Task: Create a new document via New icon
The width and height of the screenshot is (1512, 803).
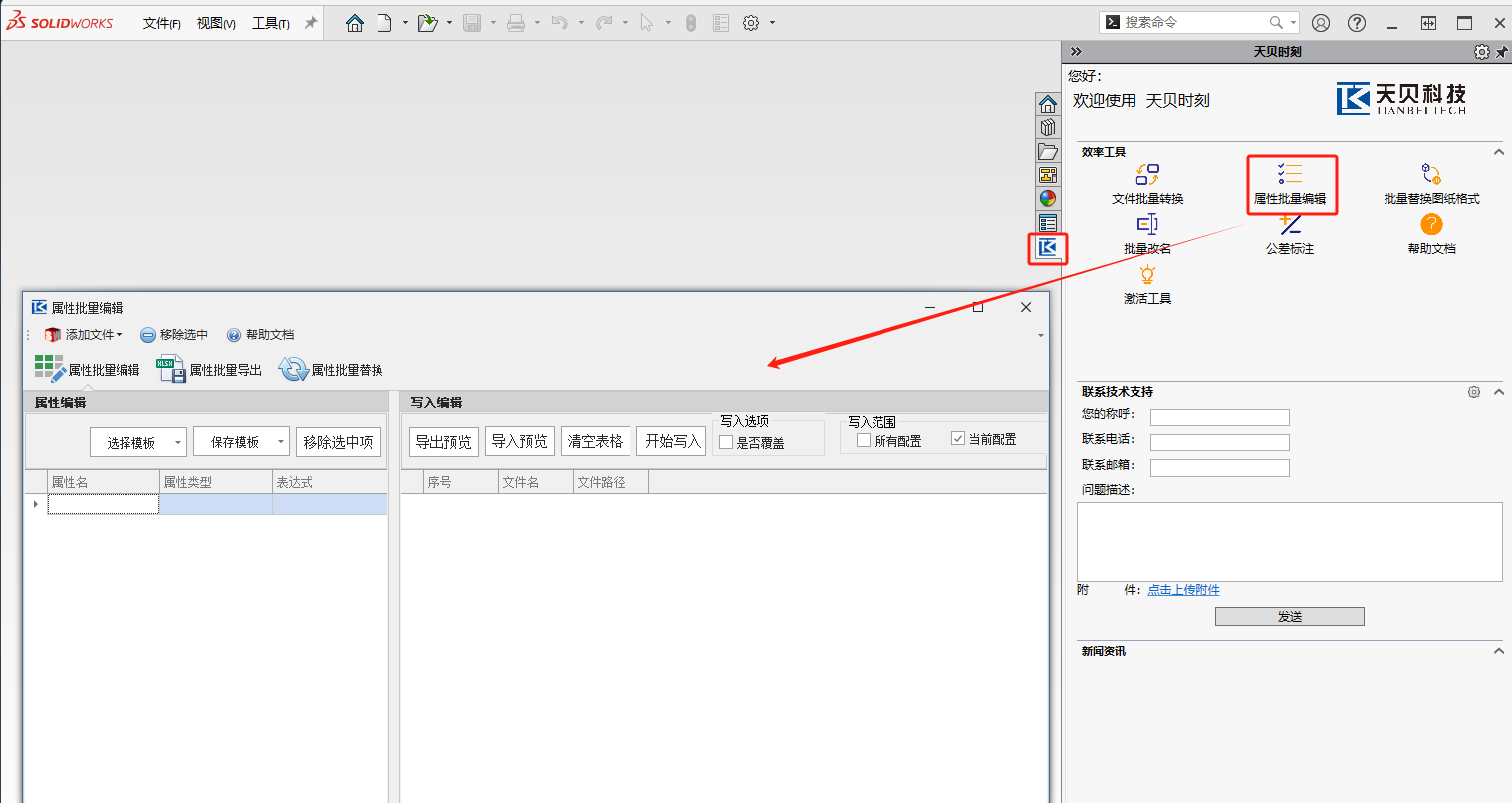Action: pyautogui.click(x=384, y=23)
